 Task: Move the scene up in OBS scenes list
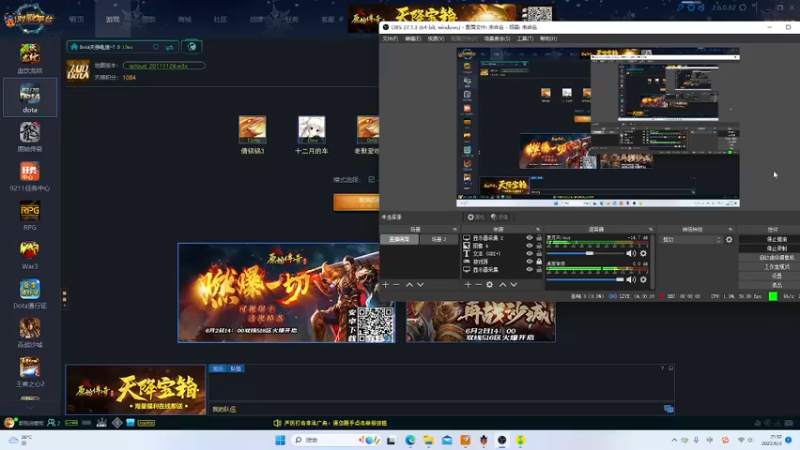pos(409,284)
